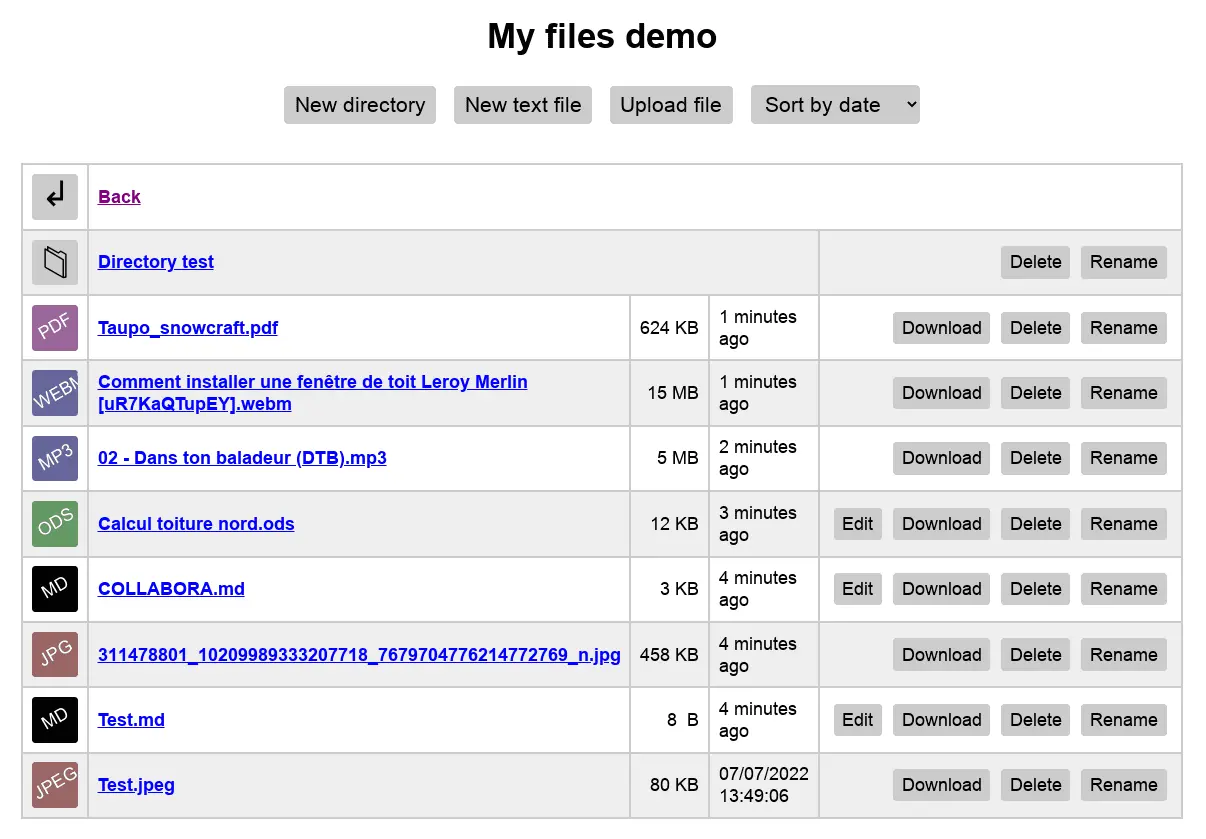Rename the Directory test folder

click(1123, 262)
